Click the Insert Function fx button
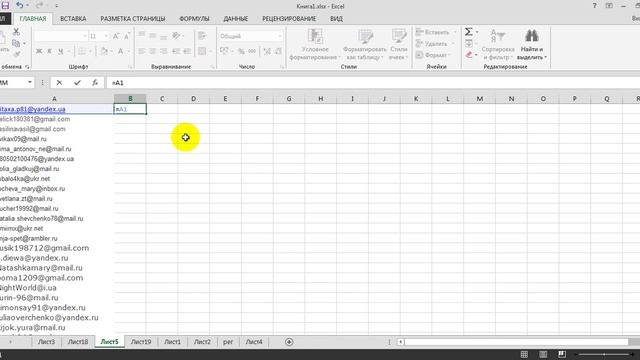The height and width of the screenshot is (360, 640). 95,82
